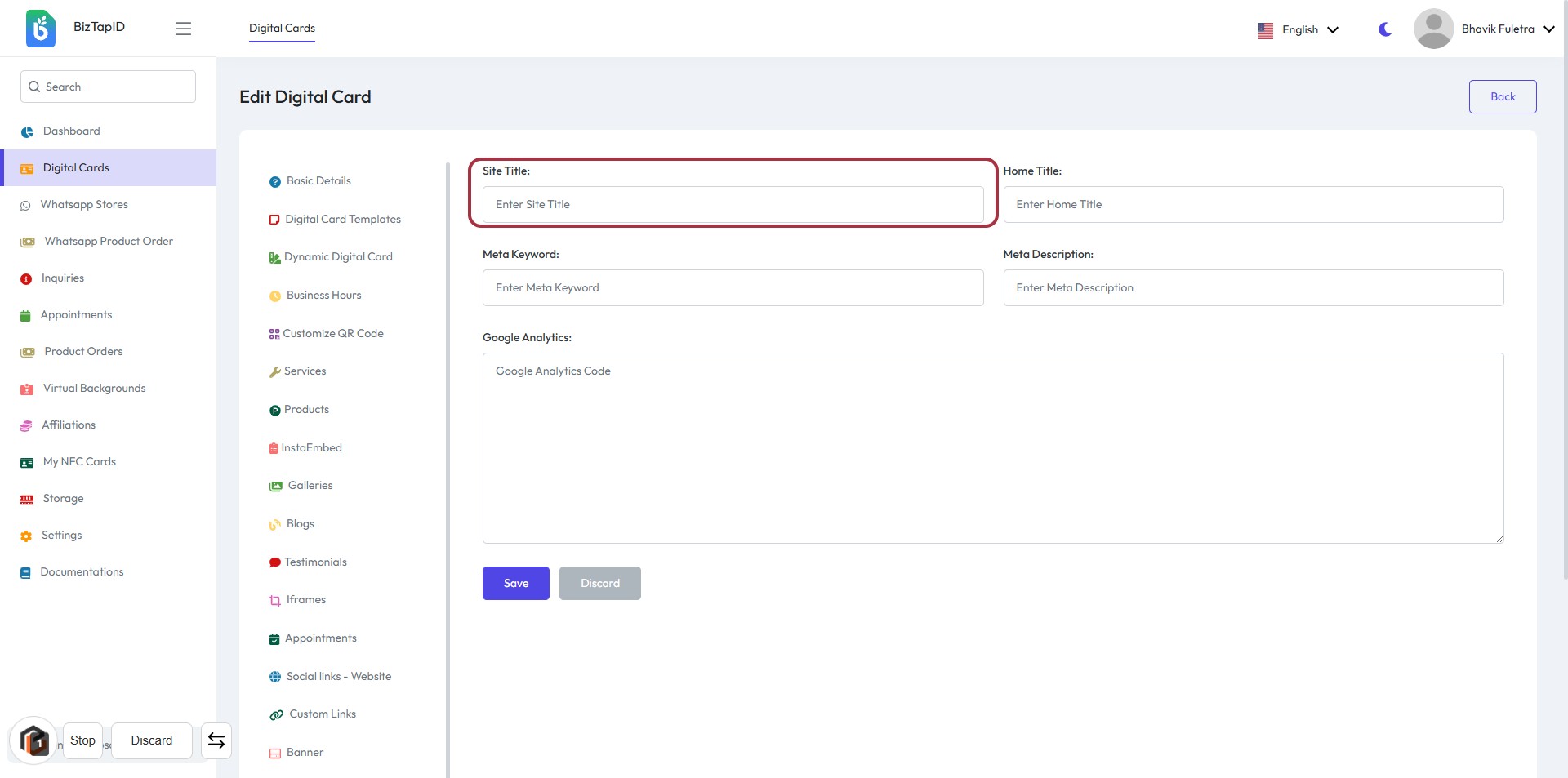Image resolution: width=1568 pixels, height=778 pixels.
Task: Click the Testimonials speech bubble icon
Action: (x=274, y=562)
